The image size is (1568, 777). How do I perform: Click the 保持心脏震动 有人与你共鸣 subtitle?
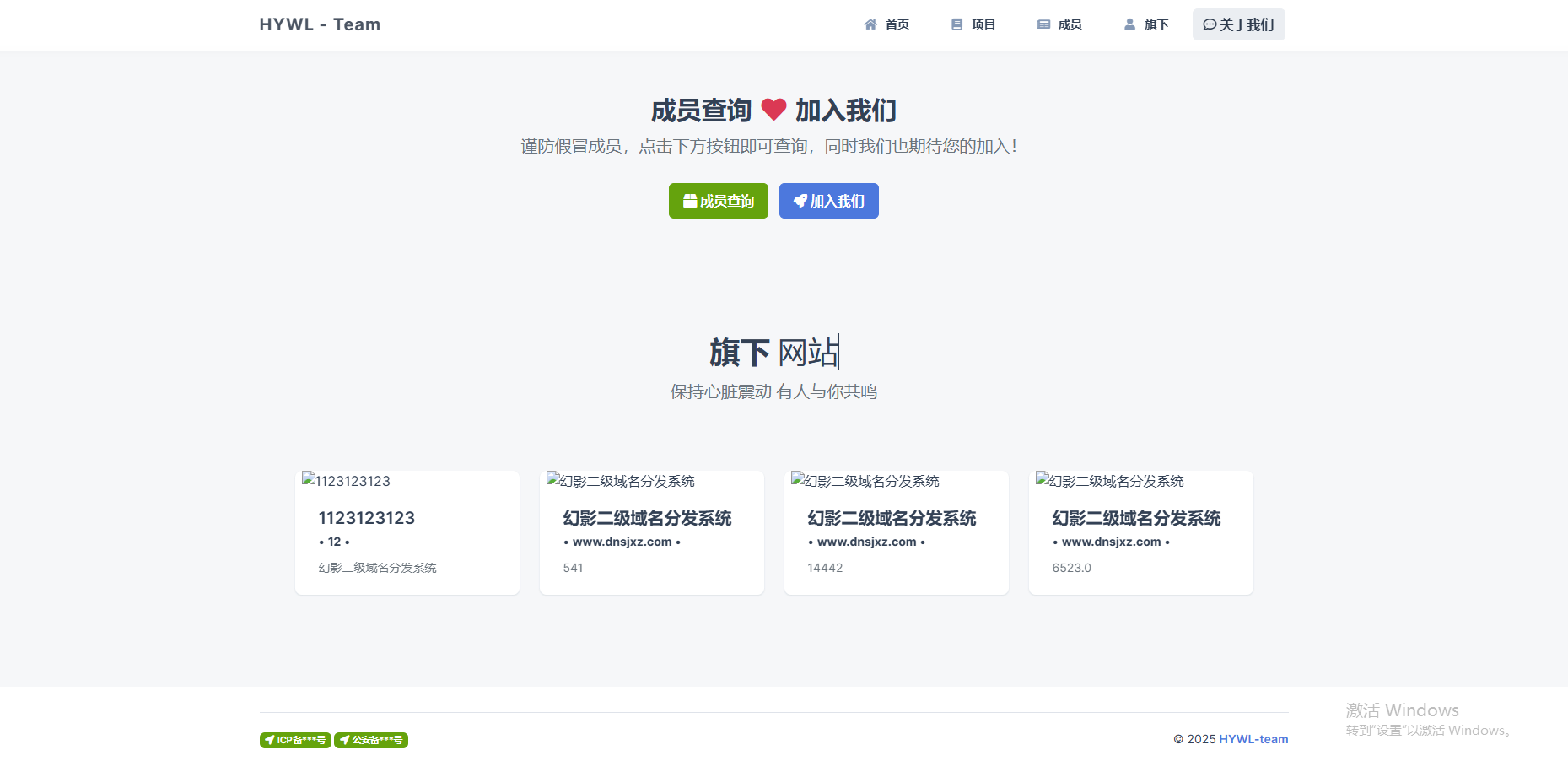[773, 391]
